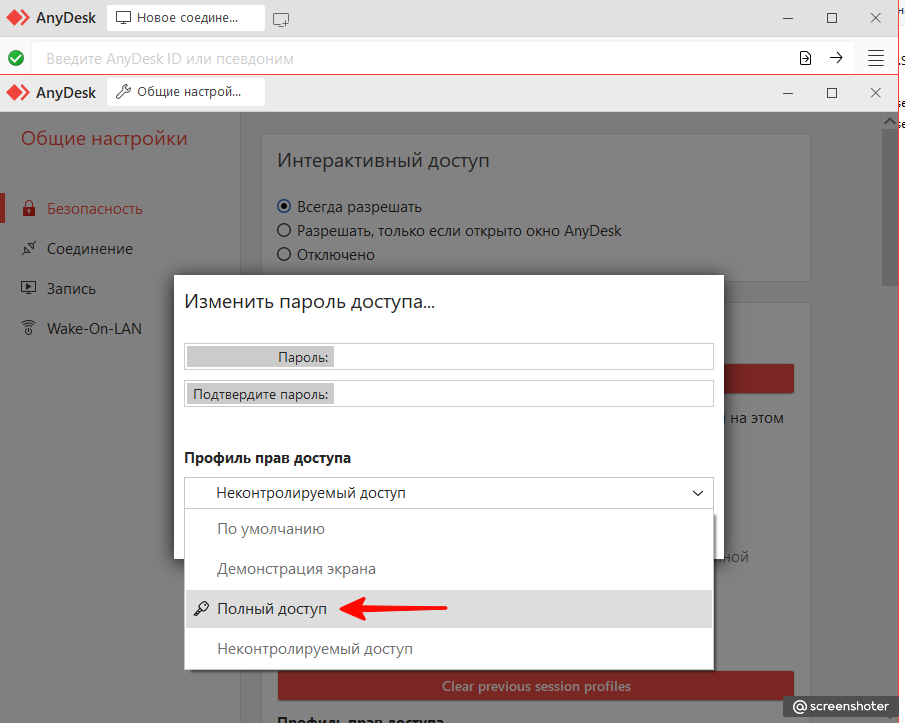
Task: Minimize the top AnyDesk window
Action: (788, 18)
